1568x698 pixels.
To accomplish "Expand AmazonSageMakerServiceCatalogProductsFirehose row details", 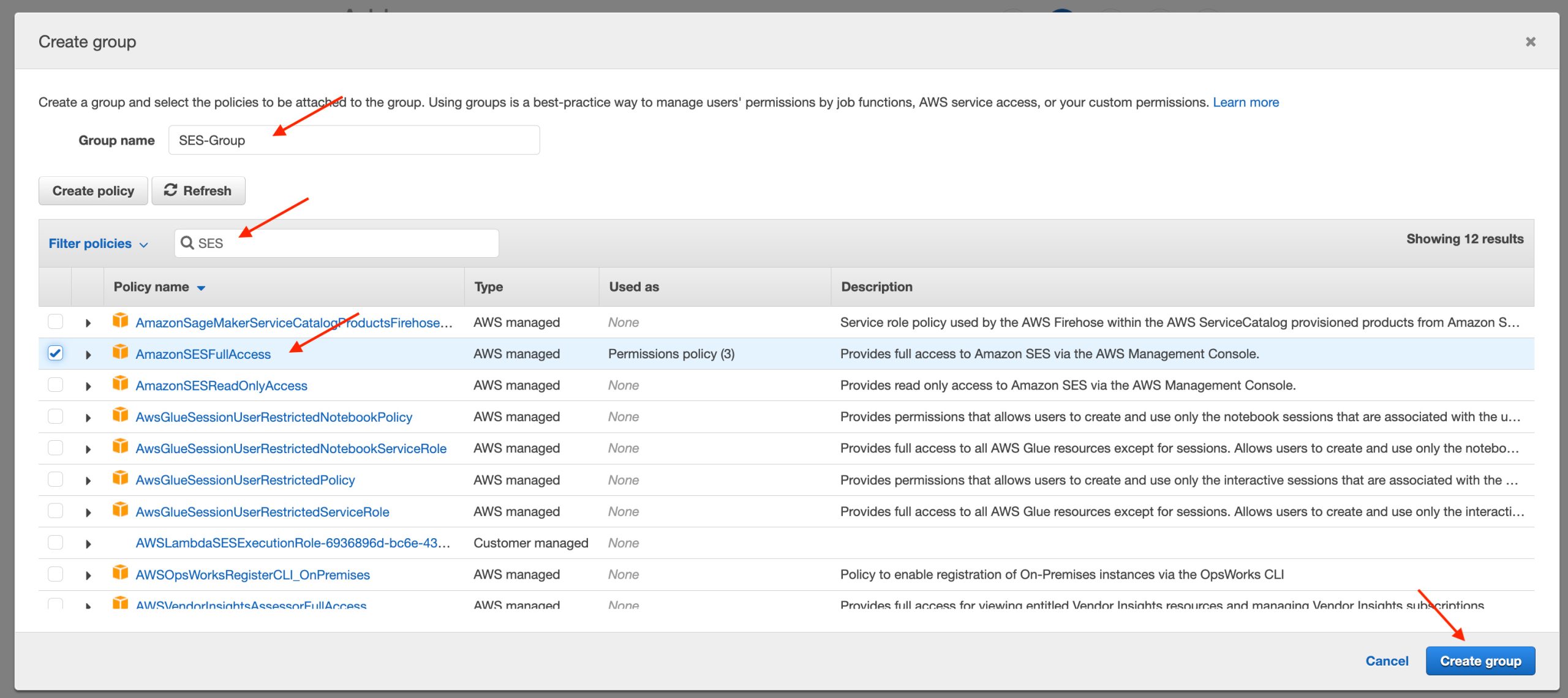I will [88, 323].
